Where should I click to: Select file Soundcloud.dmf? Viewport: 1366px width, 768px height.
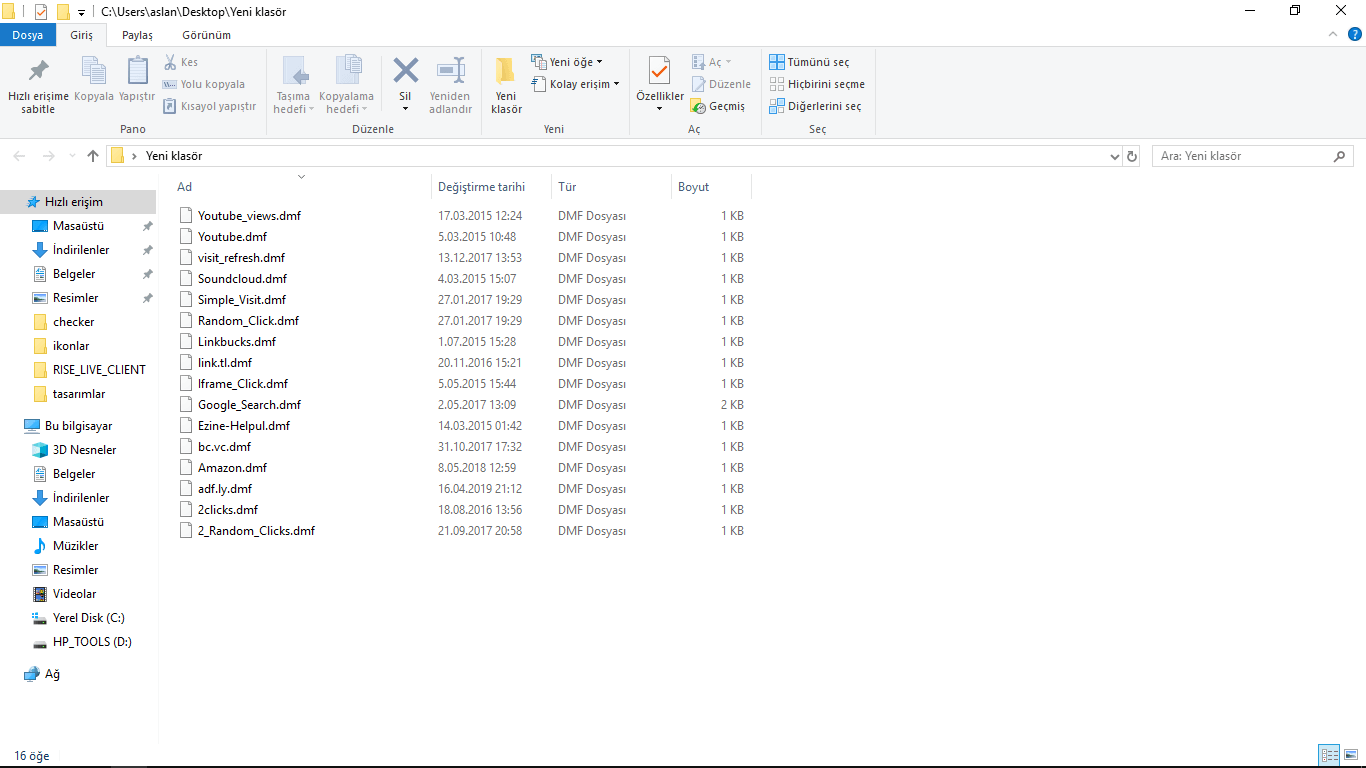(x=242, y=278)
